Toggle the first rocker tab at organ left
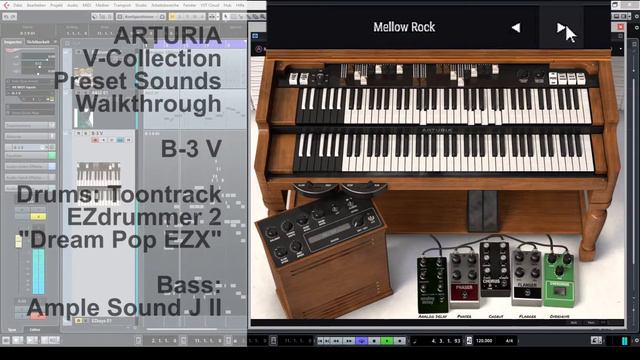 (x=294, y=78)
